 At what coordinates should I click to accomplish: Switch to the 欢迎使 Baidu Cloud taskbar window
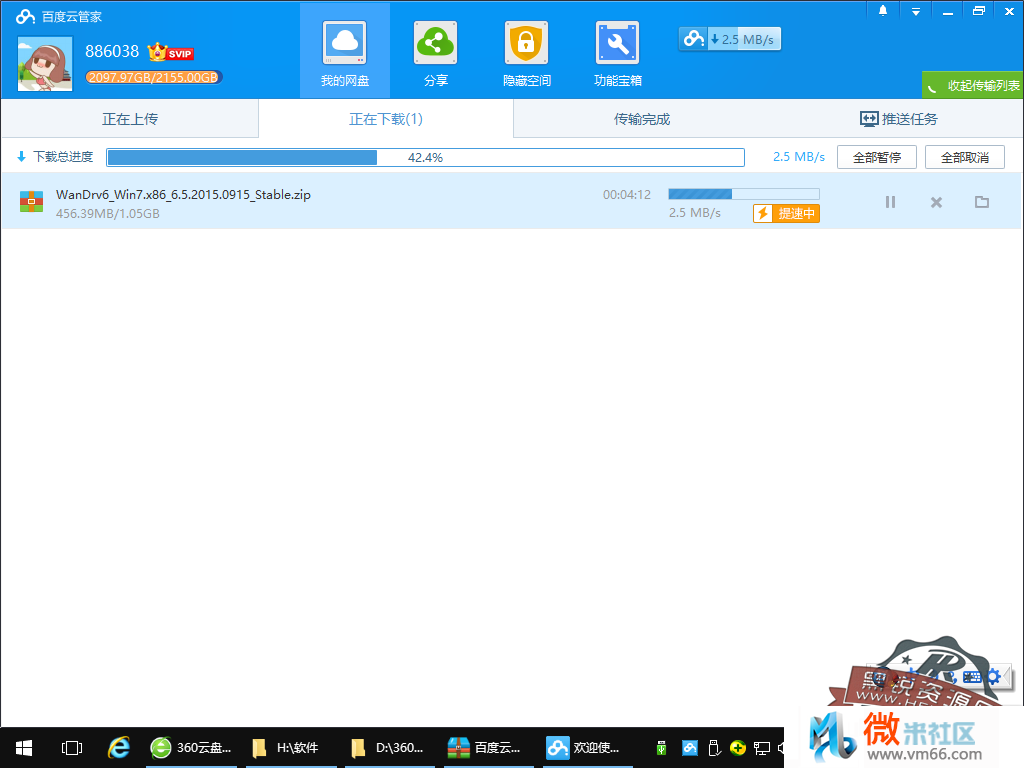point(588,748)
